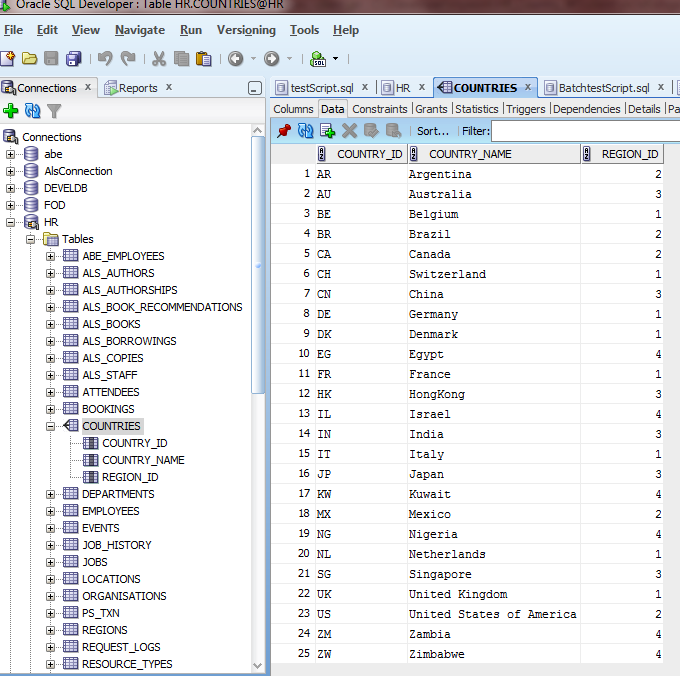Screen dimensions: 680x676
Task: Open the SQL Worksheet toolbar icon
Action: coord(318,59)
